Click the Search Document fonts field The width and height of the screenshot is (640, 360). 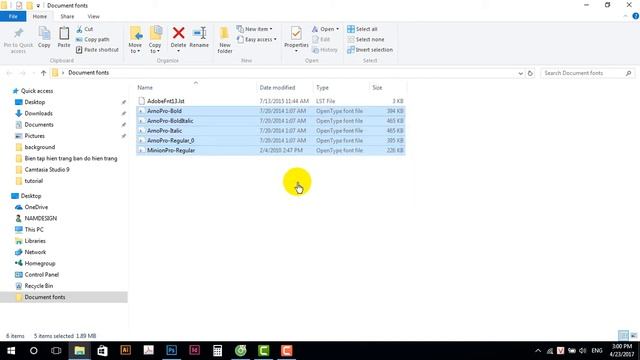pos(588,73)
